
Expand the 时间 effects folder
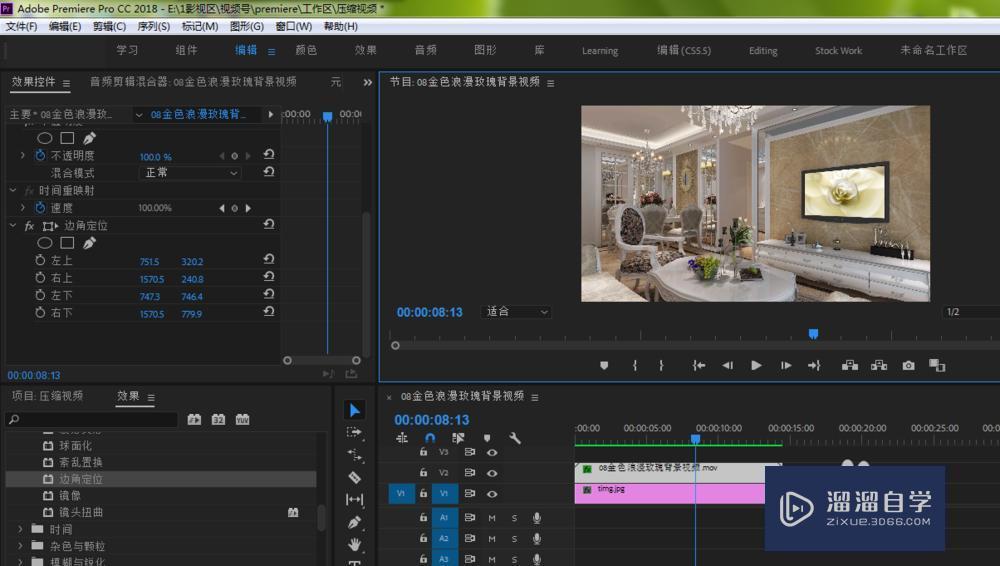pos(20,529)
